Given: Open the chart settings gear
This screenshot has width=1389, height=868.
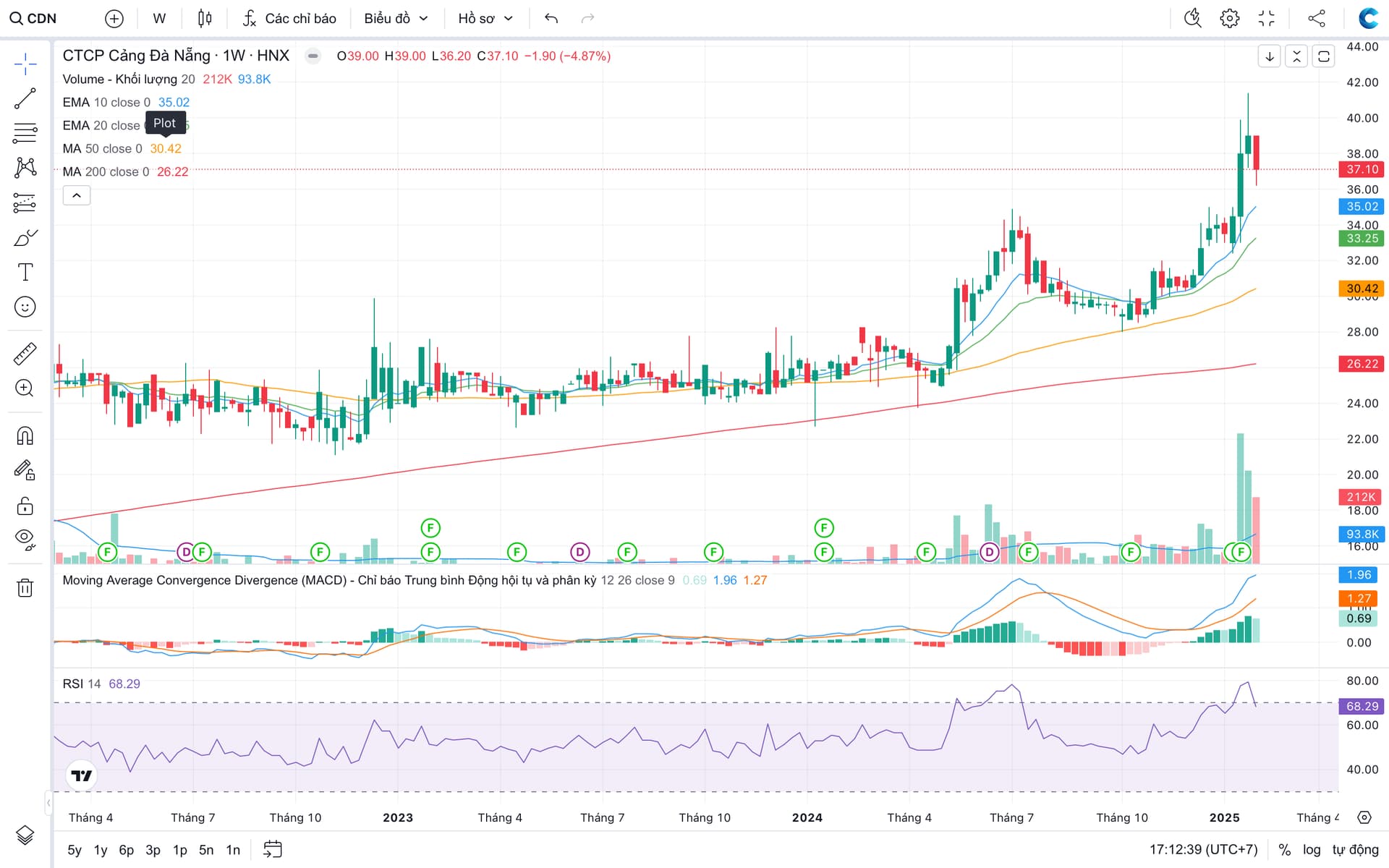Looking at the screenshot, I should pyautogui.click(x=1229, y=18).
